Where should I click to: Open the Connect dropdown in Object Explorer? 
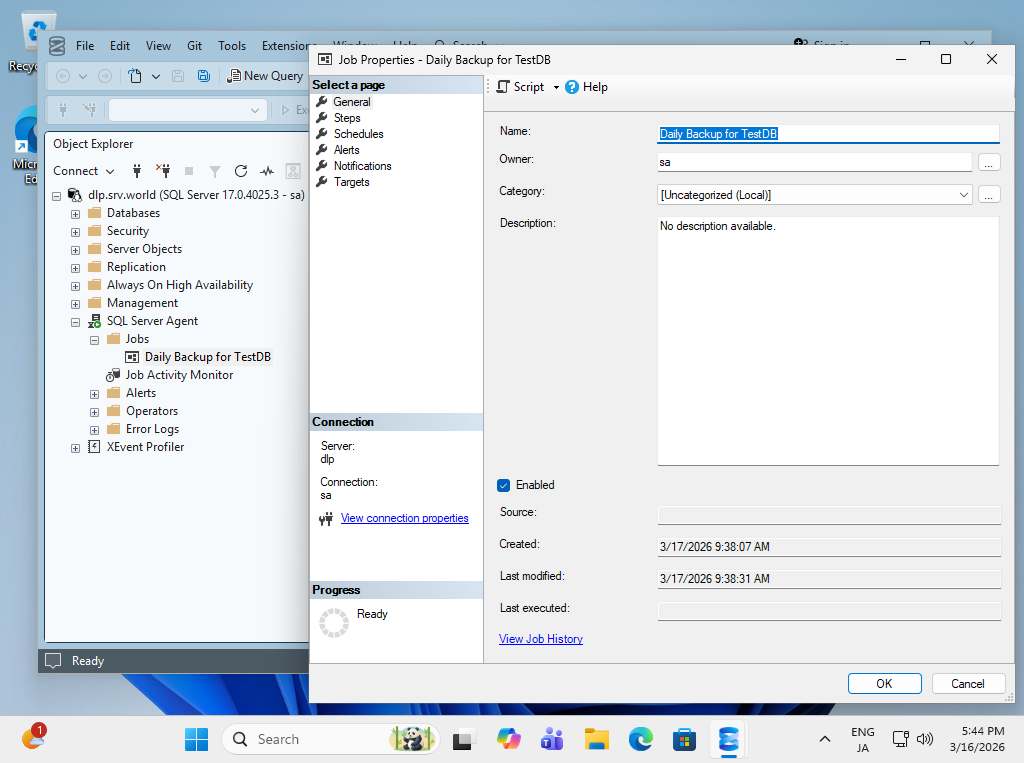click(x=84, y=171)
